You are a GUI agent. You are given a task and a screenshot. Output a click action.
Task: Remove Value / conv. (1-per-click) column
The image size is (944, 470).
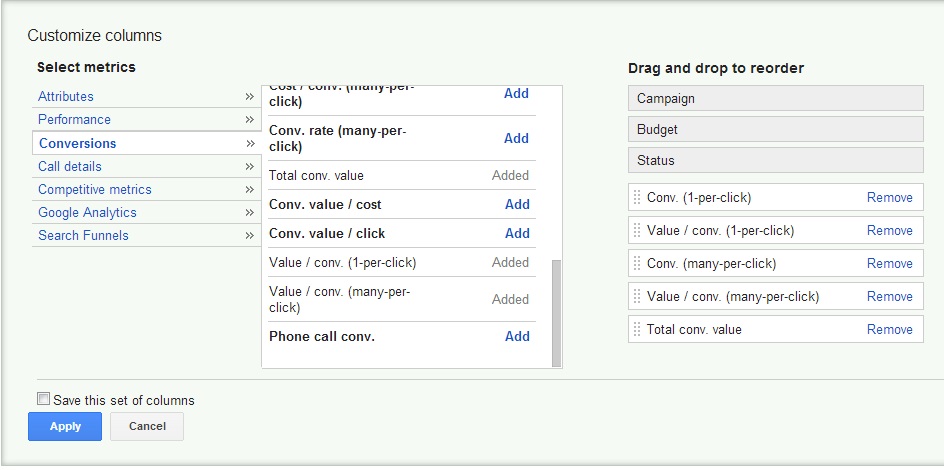pos(889,230)
